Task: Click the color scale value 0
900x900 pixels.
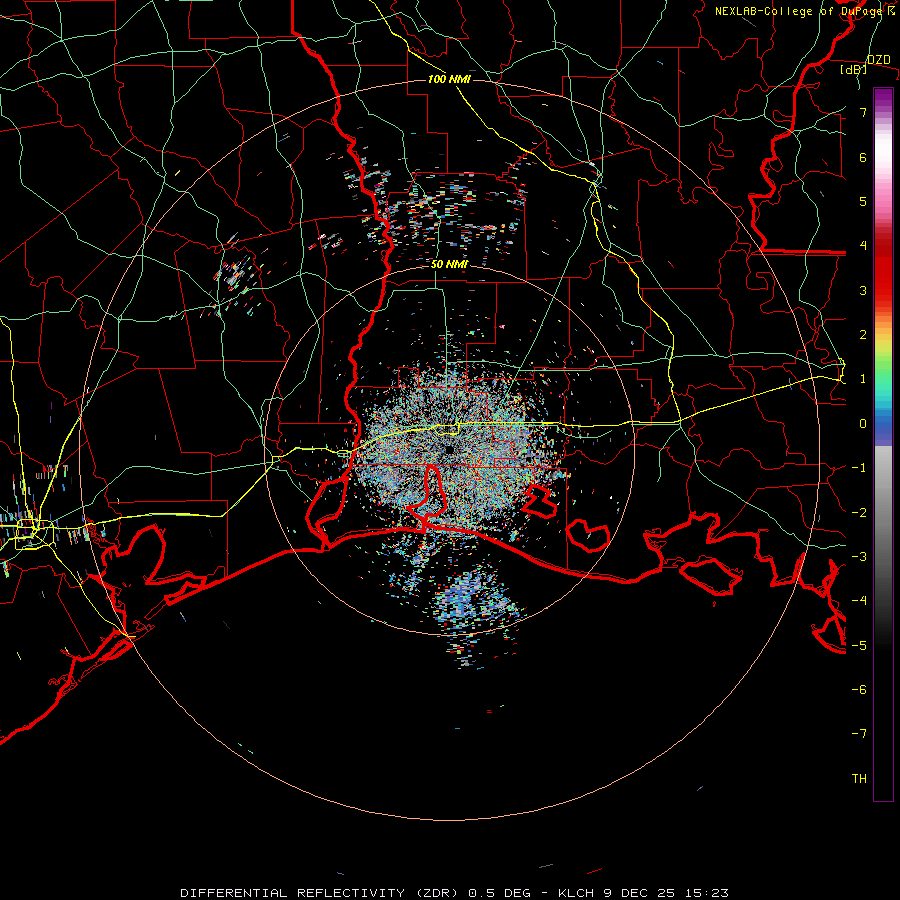Action: 863,424
